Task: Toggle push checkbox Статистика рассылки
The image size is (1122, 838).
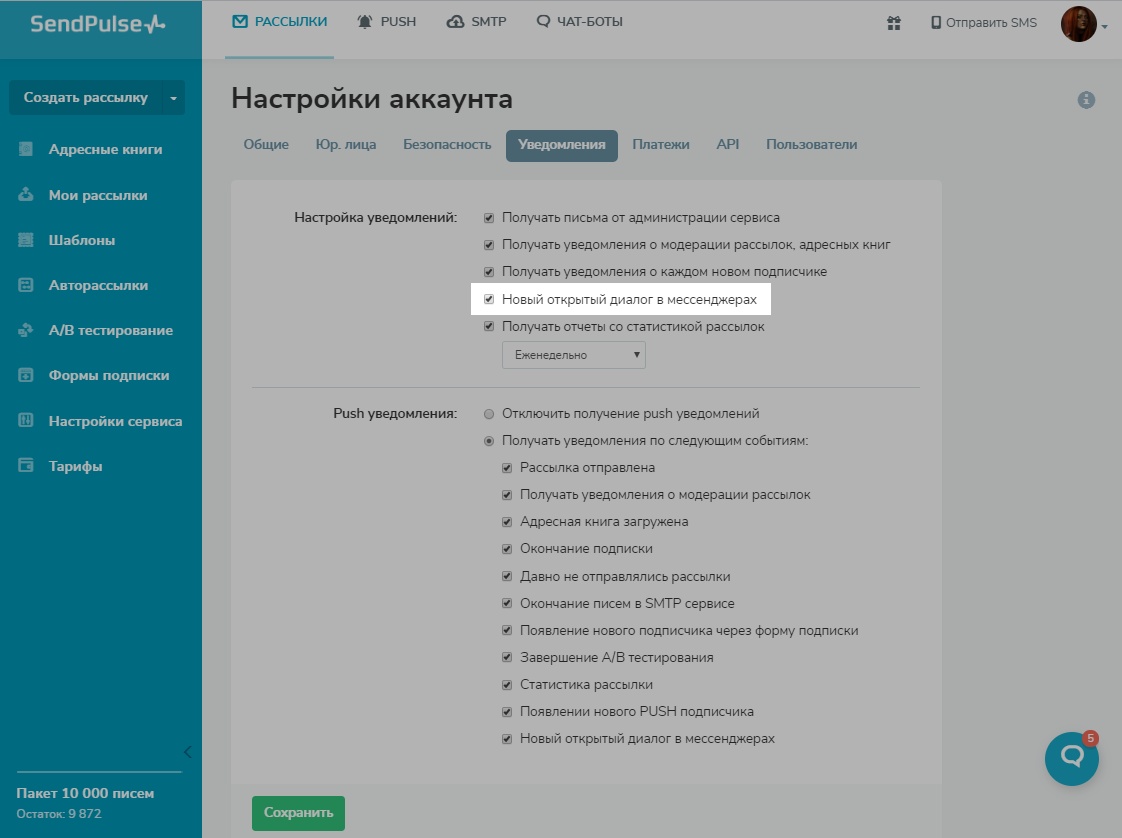Action: (507, 685)
